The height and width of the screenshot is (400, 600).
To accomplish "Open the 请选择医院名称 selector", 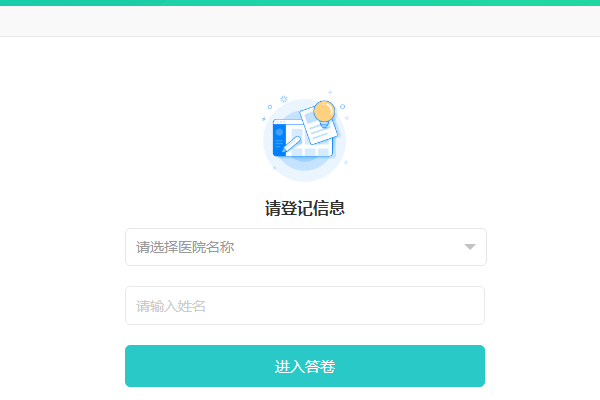I will [306, 247].
